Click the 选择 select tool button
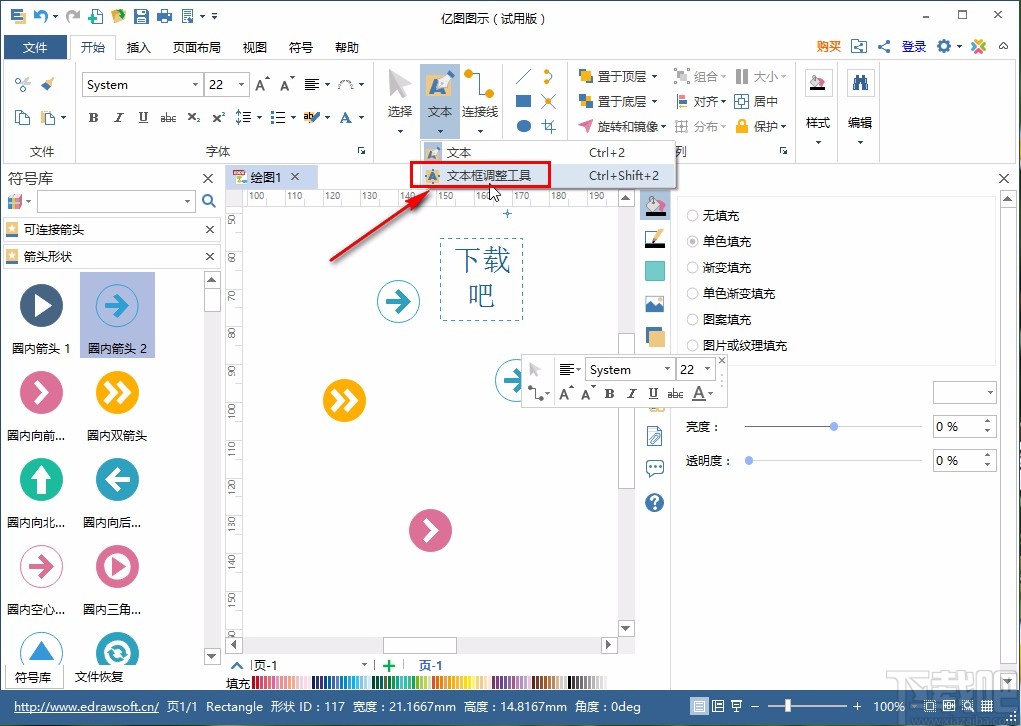The width and height of the screenshot is (1021, 726). [x=400, y=101]
